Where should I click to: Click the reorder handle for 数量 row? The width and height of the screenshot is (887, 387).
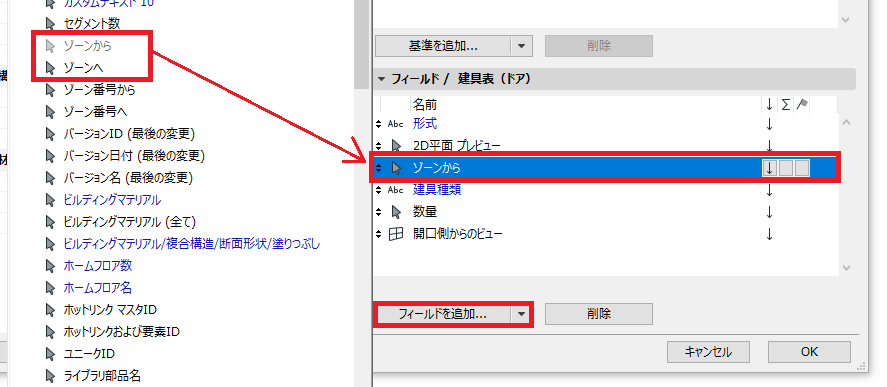(378, 212)
